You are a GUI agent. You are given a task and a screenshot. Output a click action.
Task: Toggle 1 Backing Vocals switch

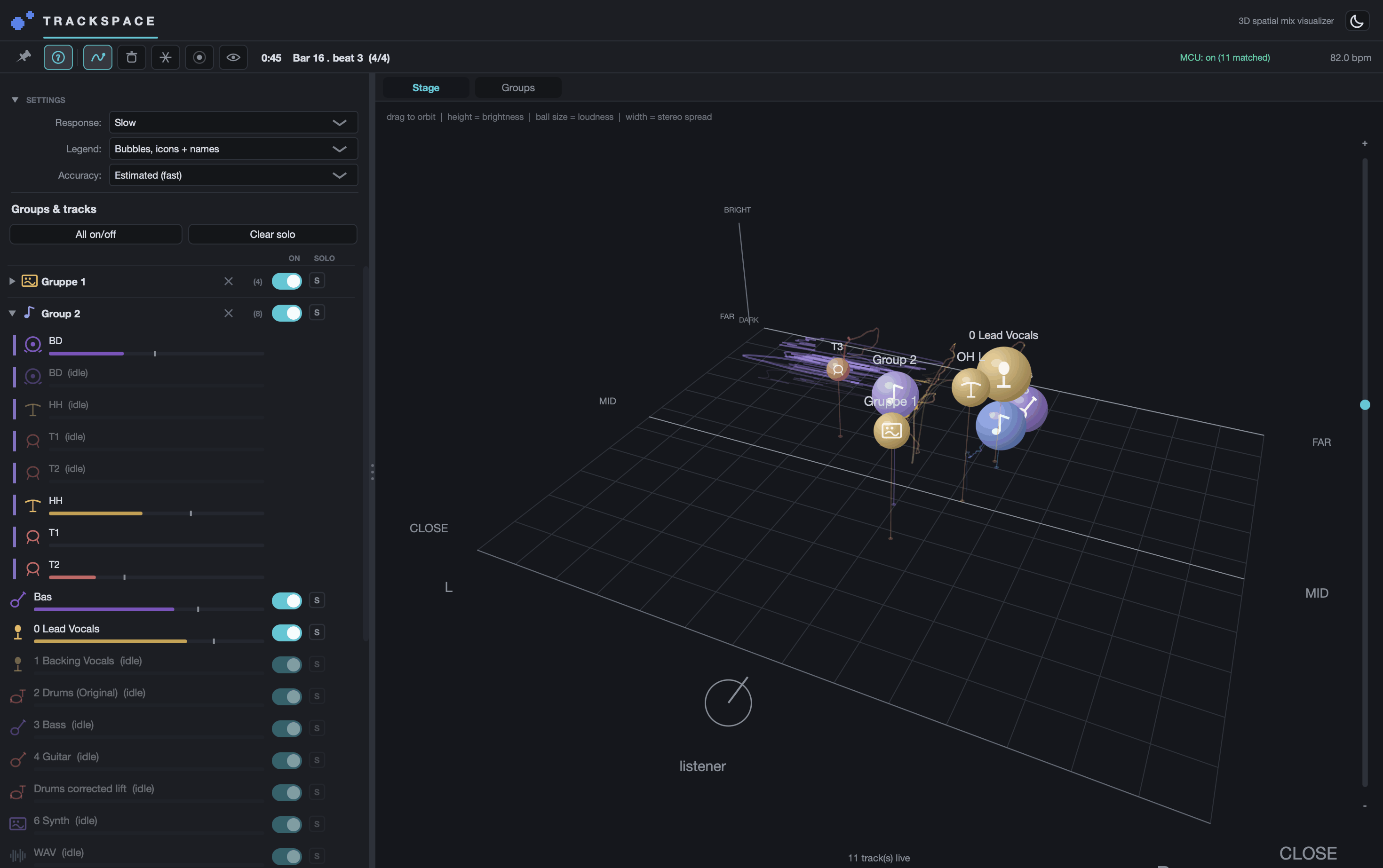[x=286, y=664]
